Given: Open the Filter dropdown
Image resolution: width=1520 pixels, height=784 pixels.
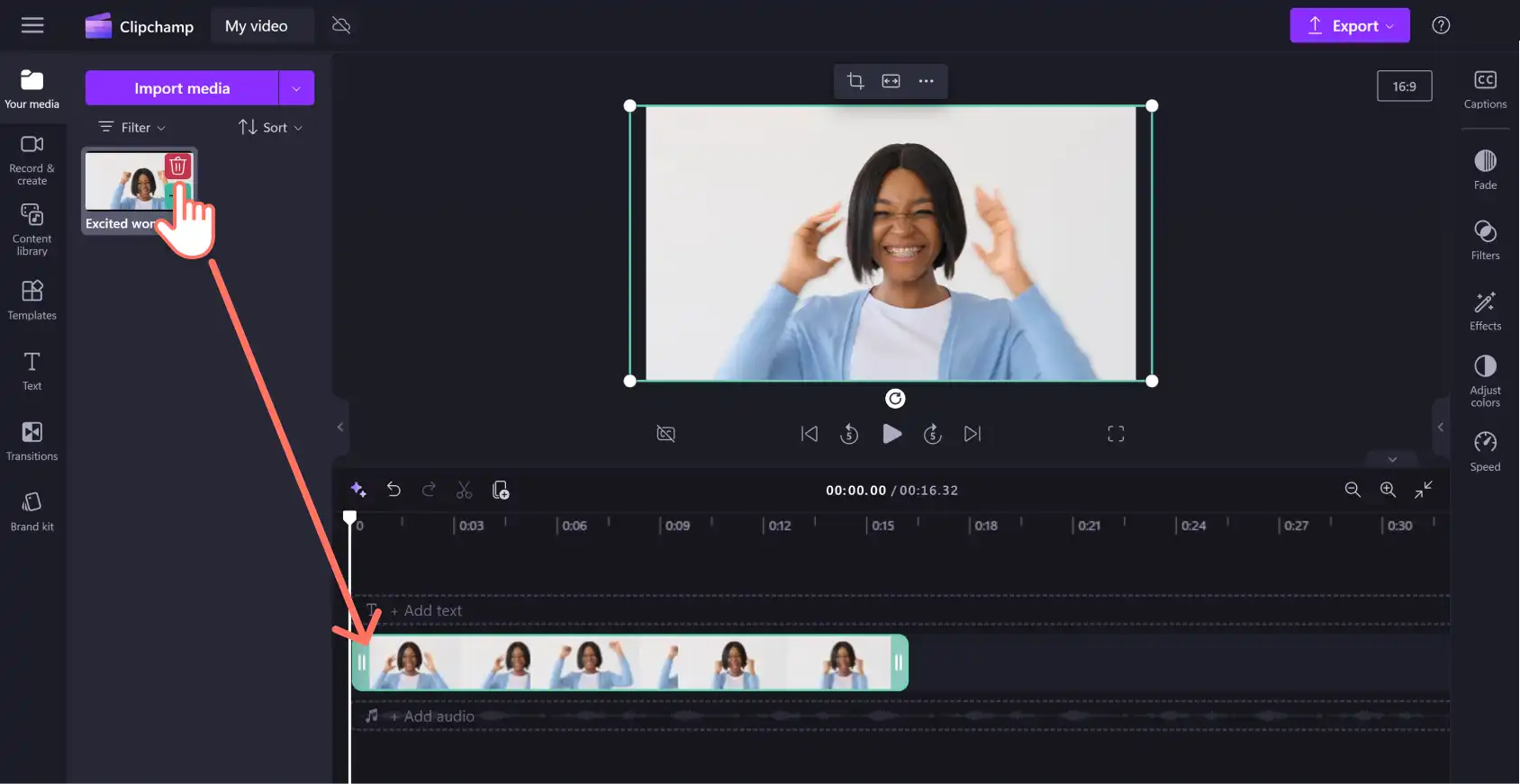Looking at the screenshot, I should click(132, 127).
